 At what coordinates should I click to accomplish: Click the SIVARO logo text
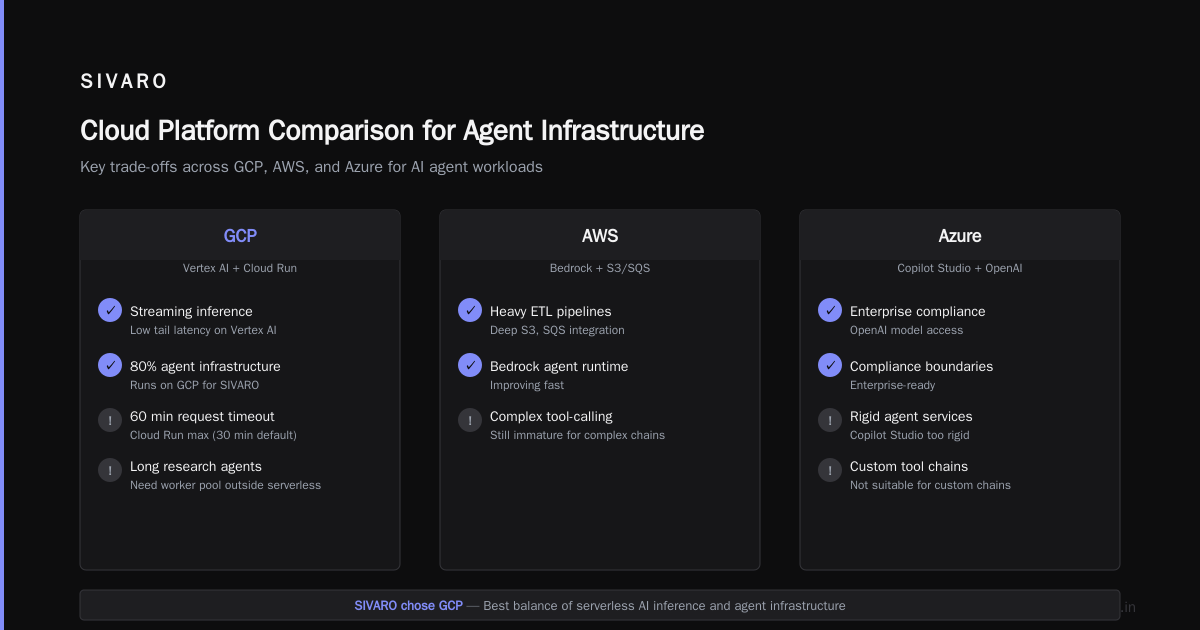(124, 82)
